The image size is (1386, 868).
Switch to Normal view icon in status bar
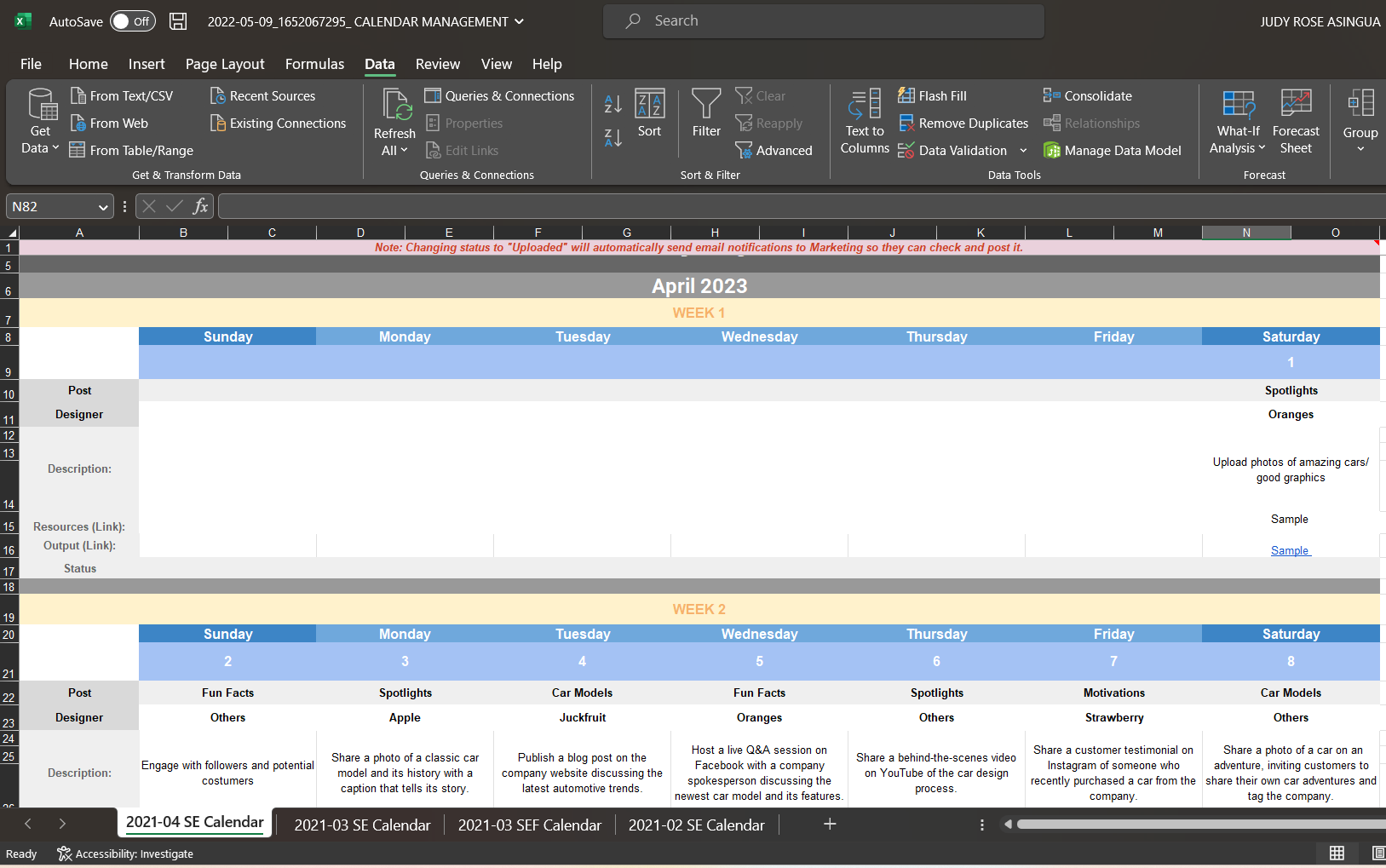point(1337,853)
